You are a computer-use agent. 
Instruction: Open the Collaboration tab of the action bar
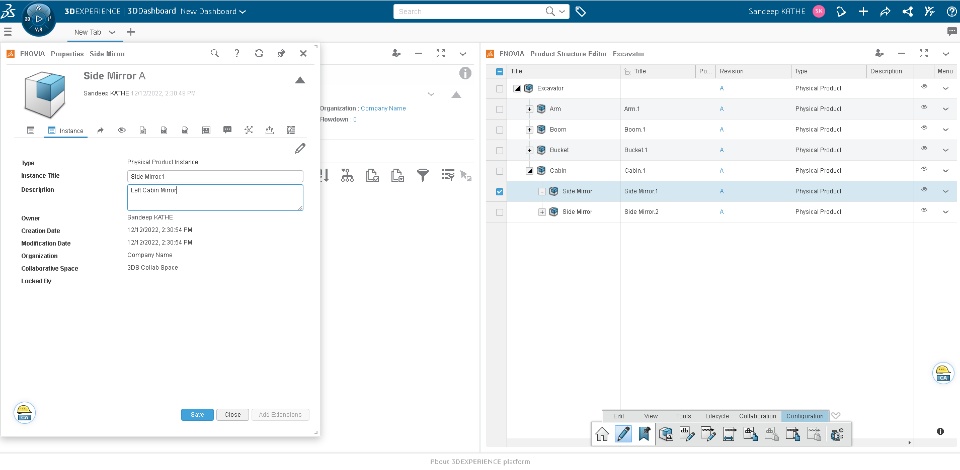point(757,416)
